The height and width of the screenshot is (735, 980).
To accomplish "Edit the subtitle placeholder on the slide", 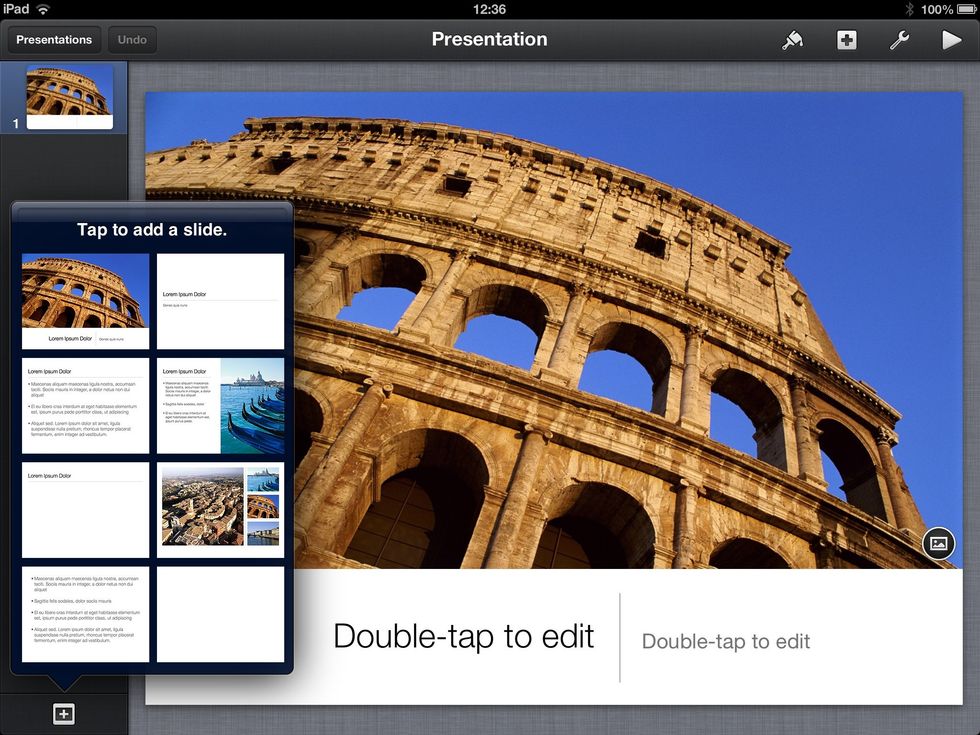I will [x=725, y=641].
